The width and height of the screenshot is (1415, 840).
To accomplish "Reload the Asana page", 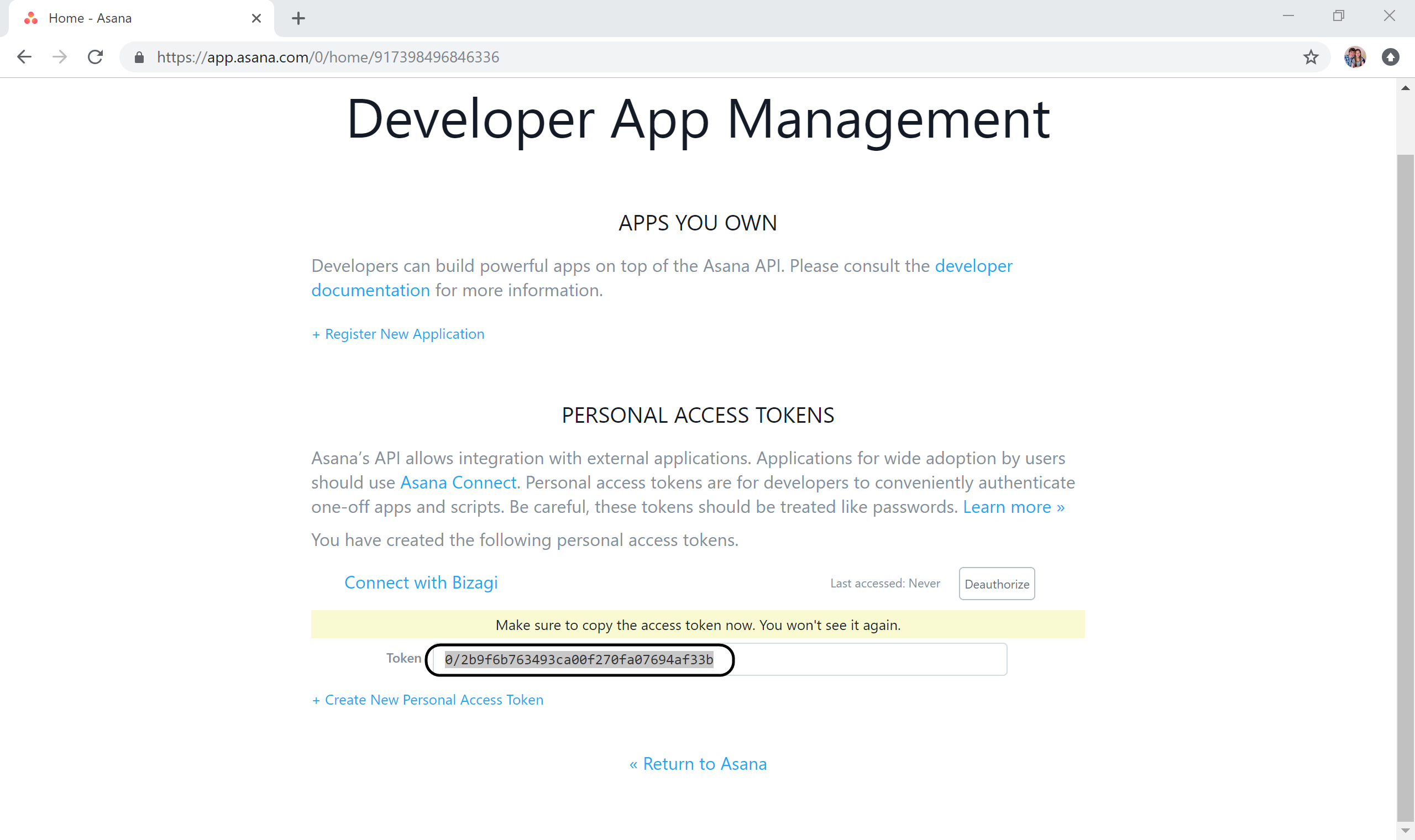I will click(x=95, y=56).
